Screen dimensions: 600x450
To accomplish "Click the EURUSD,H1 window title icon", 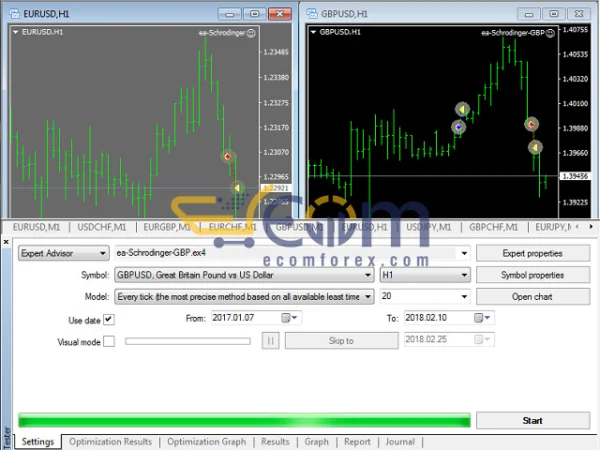I will coord(14,14).
